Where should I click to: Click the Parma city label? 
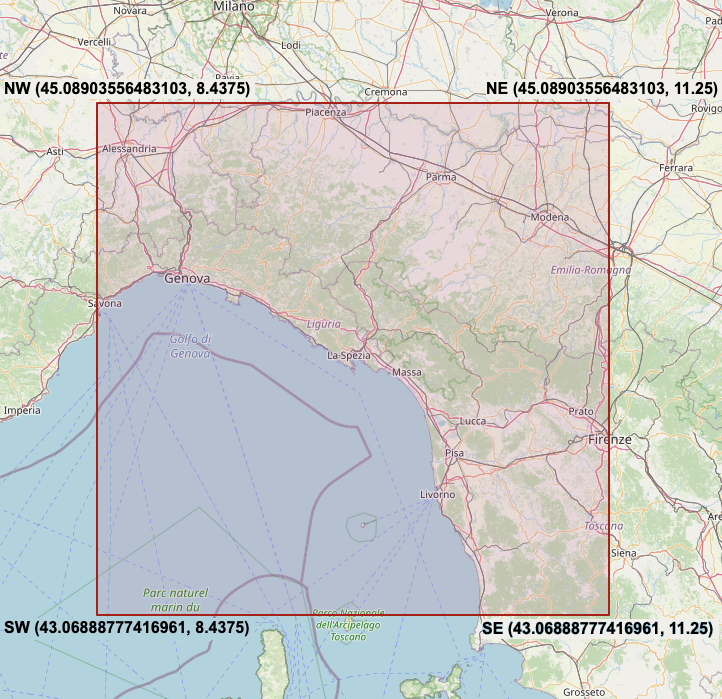point(441,177)
